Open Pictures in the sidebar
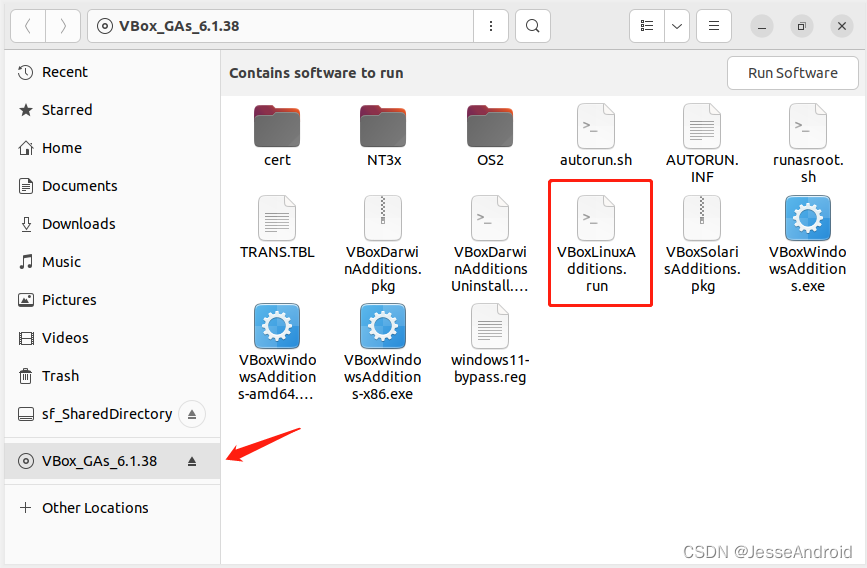The width and height of the screenshot is (867, 568). [x=112, y=300]
